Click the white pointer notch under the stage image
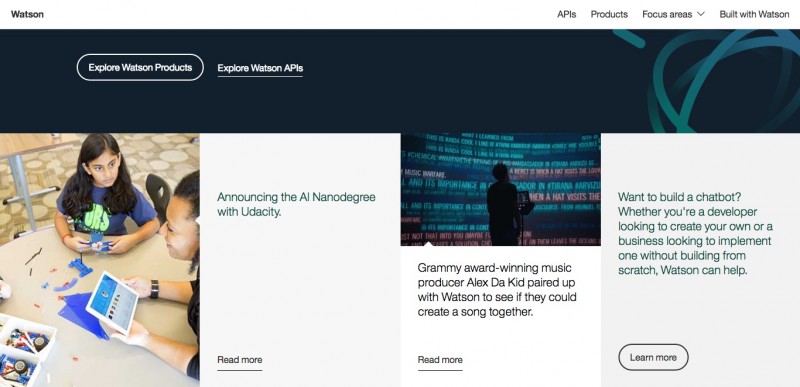 pos(429,244)
